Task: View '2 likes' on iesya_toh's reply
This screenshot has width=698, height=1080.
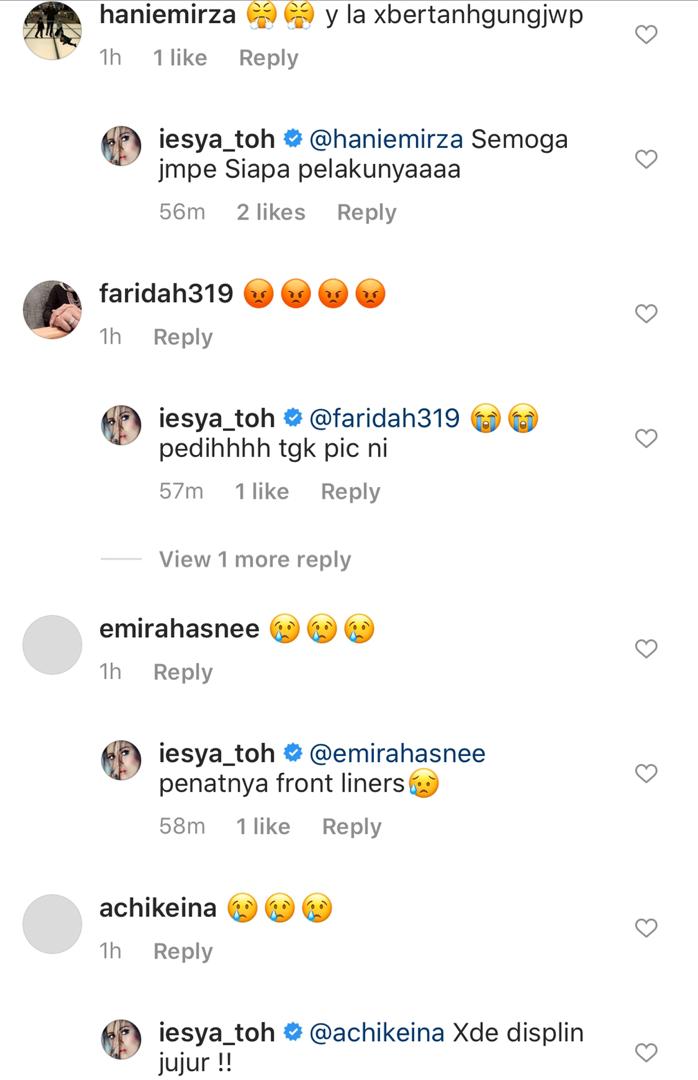Action: point(270,212)
